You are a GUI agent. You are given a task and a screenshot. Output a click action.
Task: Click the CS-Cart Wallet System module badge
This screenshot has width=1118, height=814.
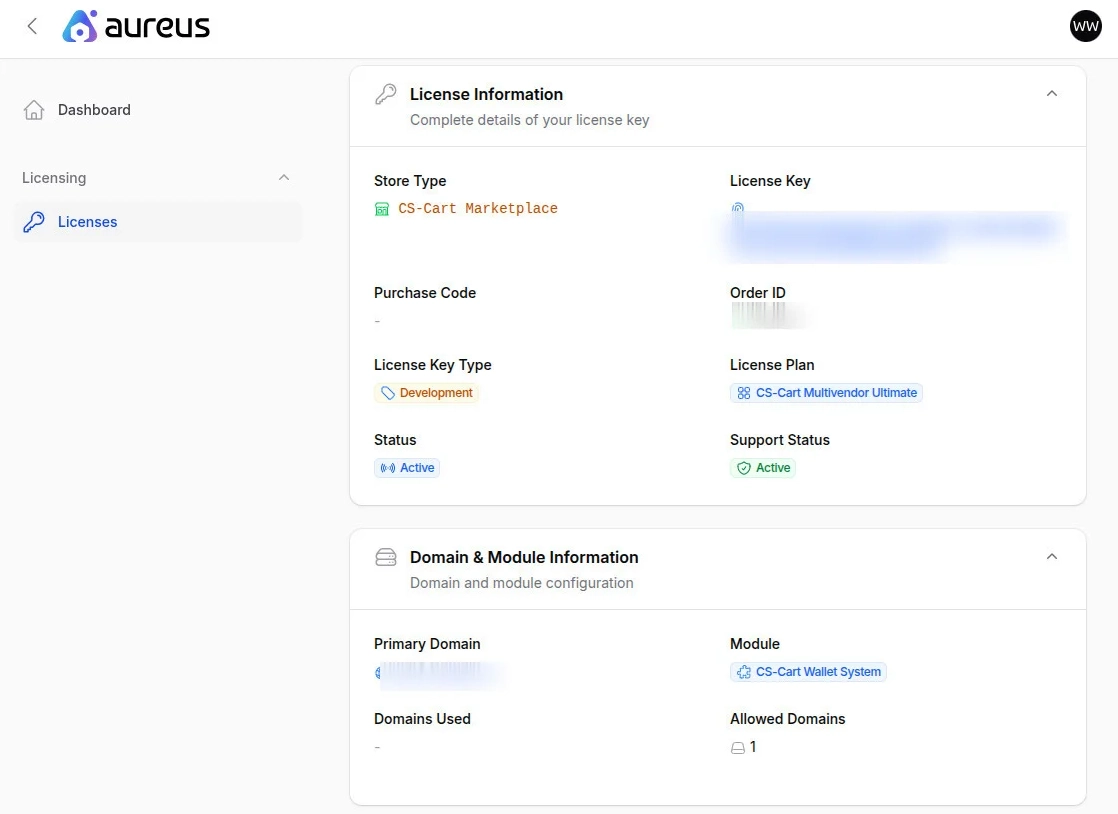[x=808, y=671]
